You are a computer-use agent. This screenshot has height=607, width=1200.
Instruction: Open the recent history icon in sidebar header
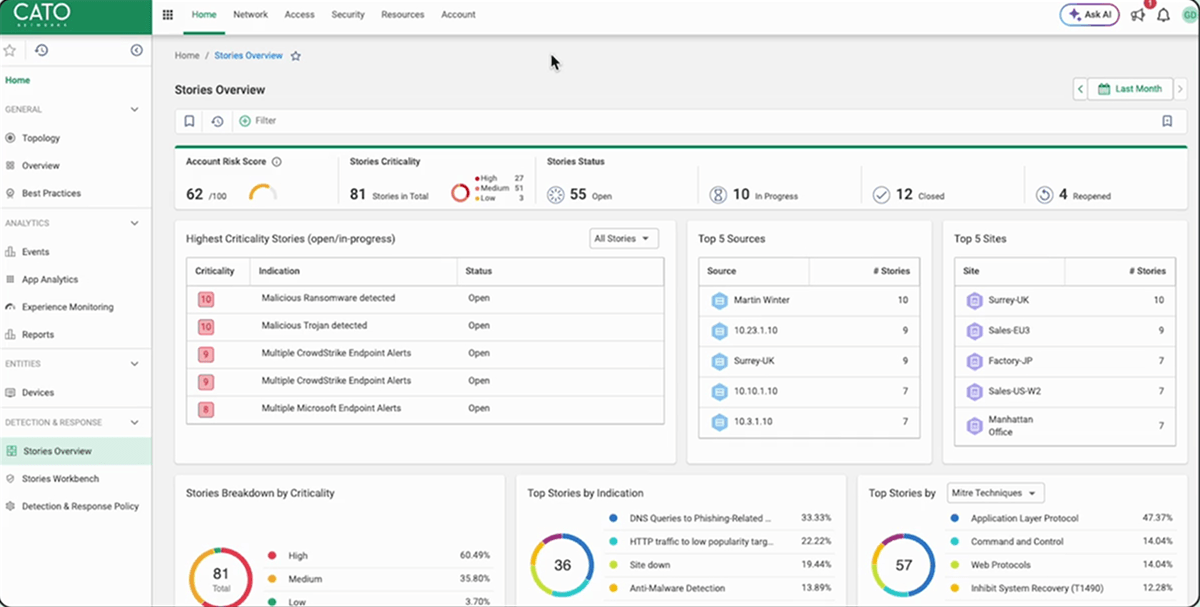(x=41, y=50)
